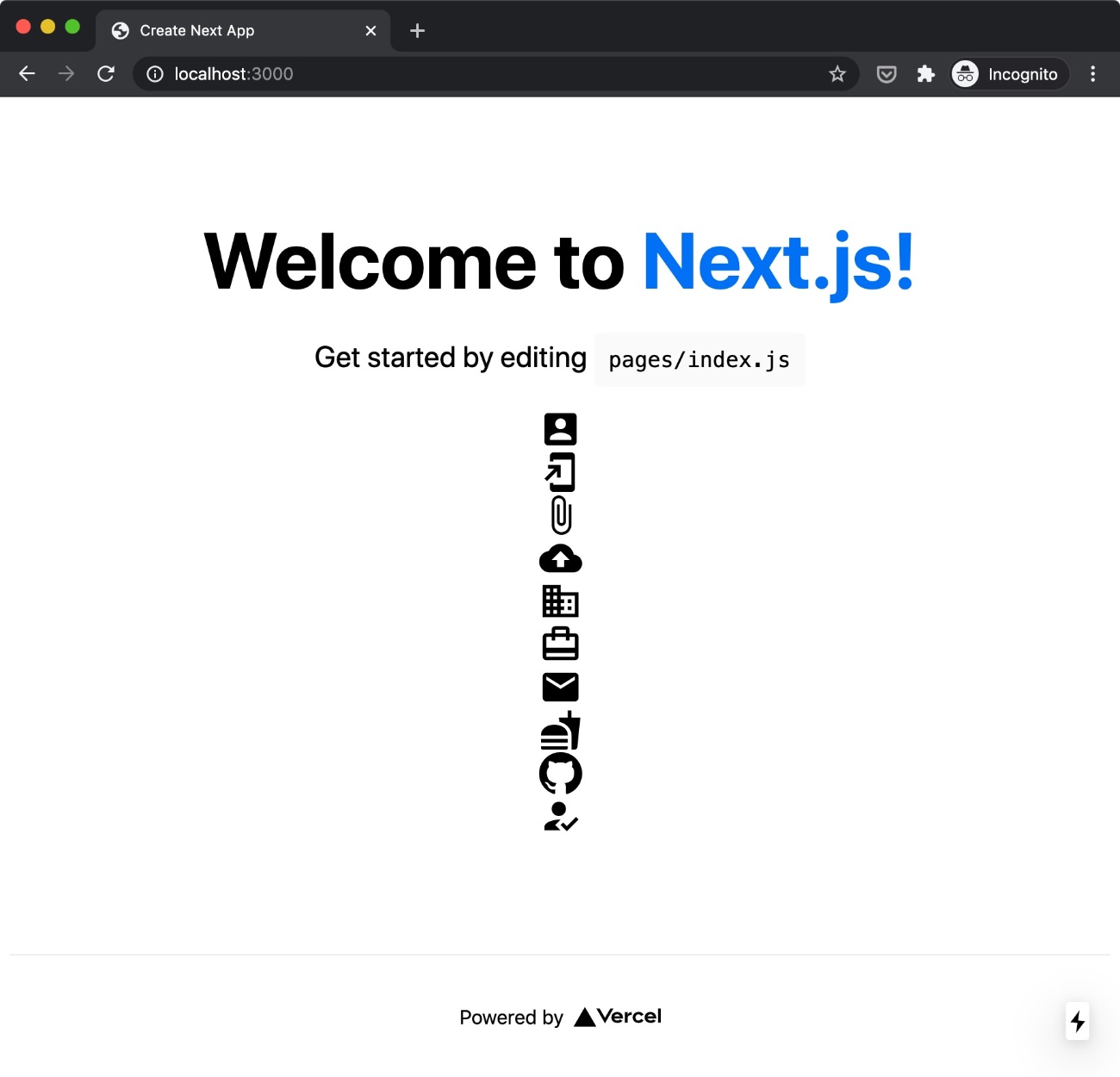The image size is (1120, 1077).
Task: Click the 'Get started by editing' text
Action: tap(451, 357)
